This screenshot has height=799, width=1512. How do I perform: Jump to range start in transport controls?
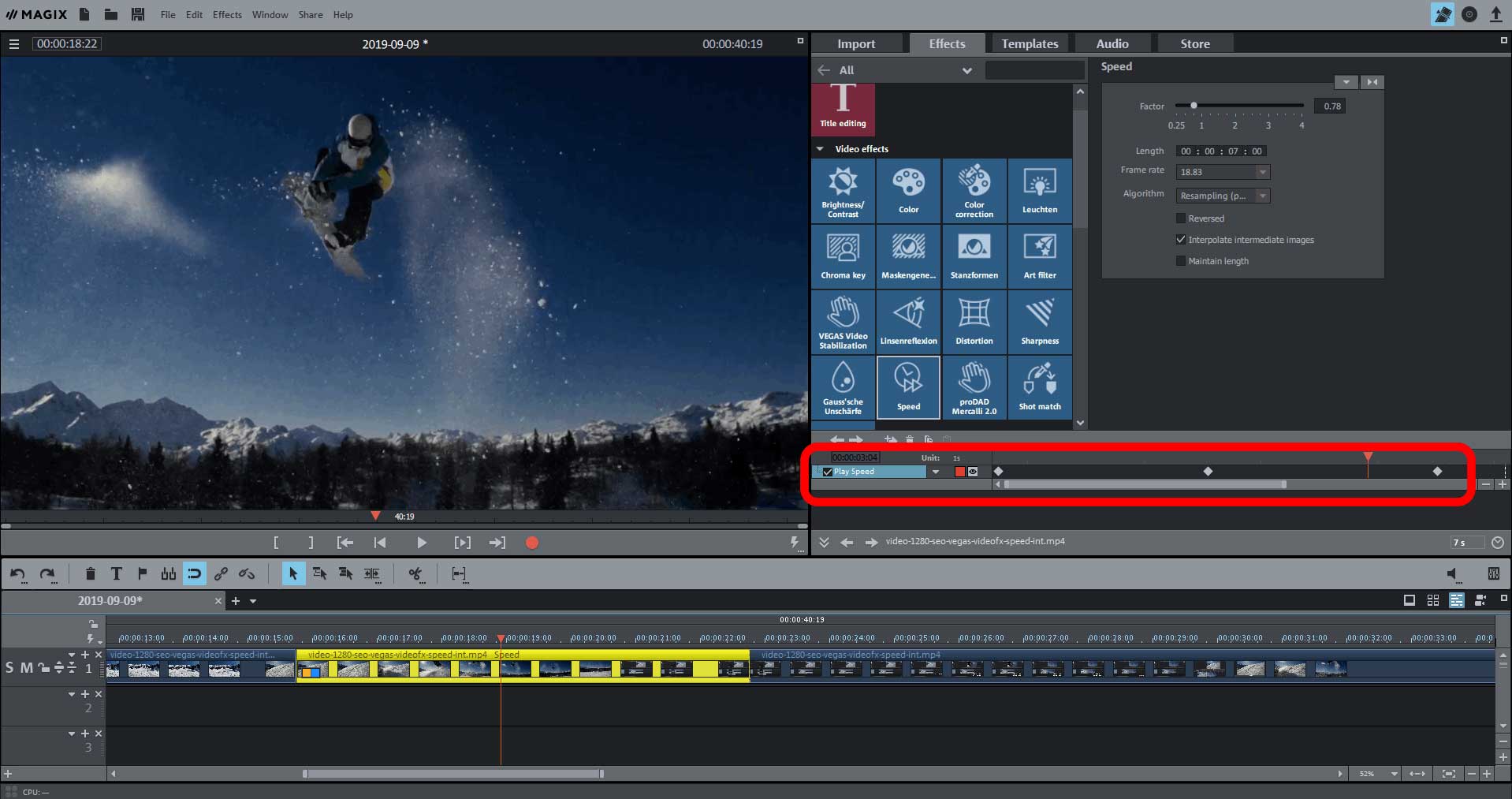(344, 543)
